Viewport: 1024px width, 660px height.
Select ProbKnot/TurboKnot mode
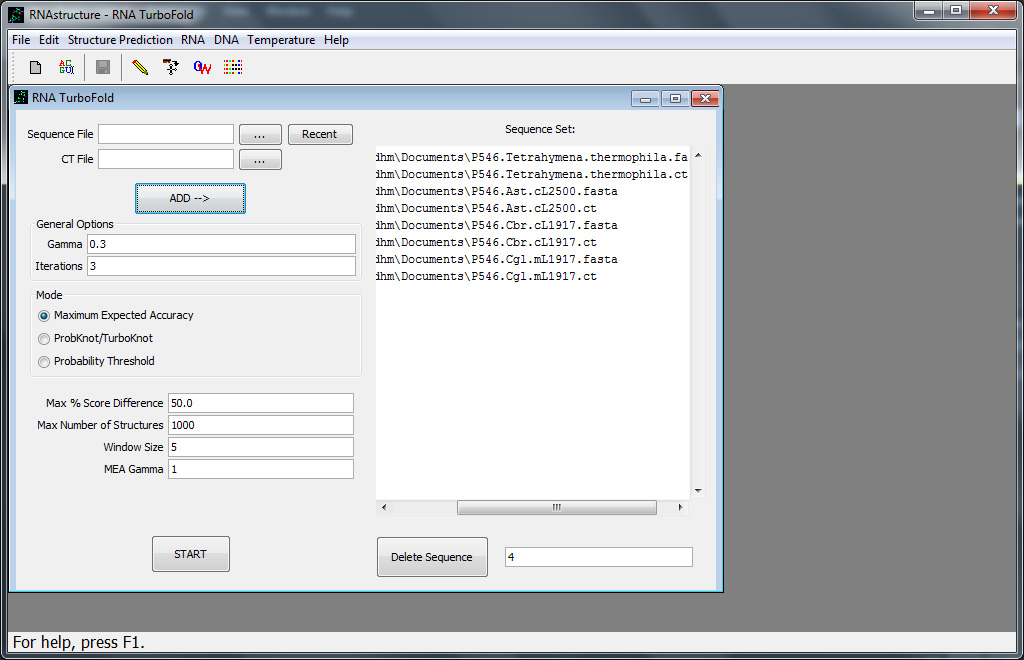[x=44, y=339]
